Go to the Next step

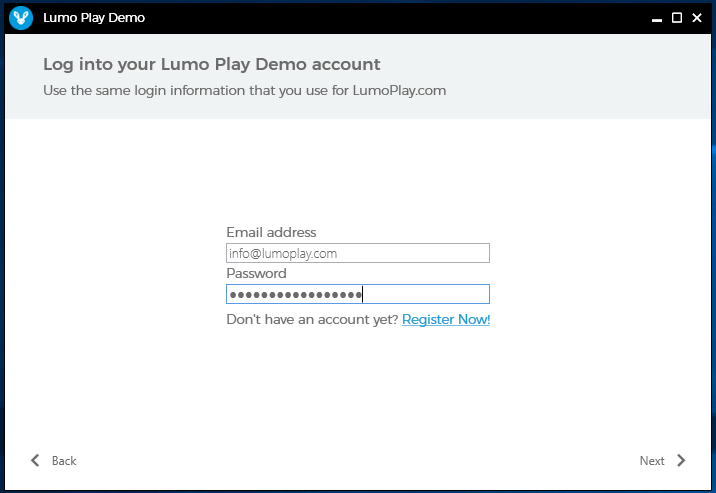click(663, 461)
